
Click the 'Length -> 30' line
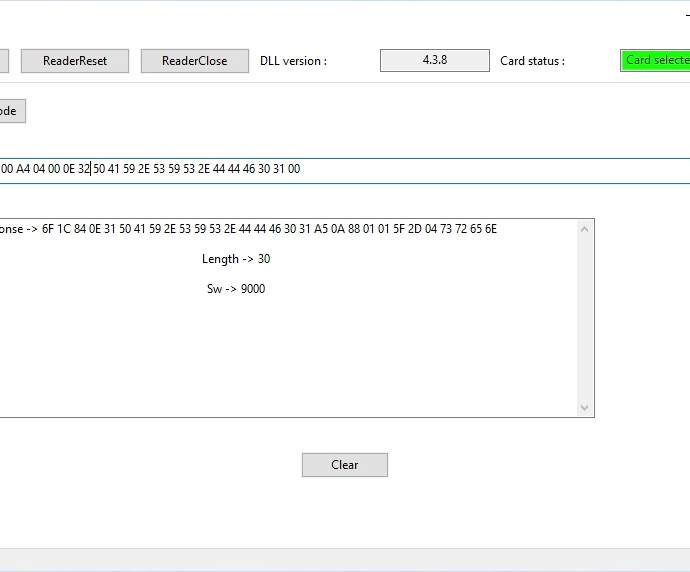(236, 259)
